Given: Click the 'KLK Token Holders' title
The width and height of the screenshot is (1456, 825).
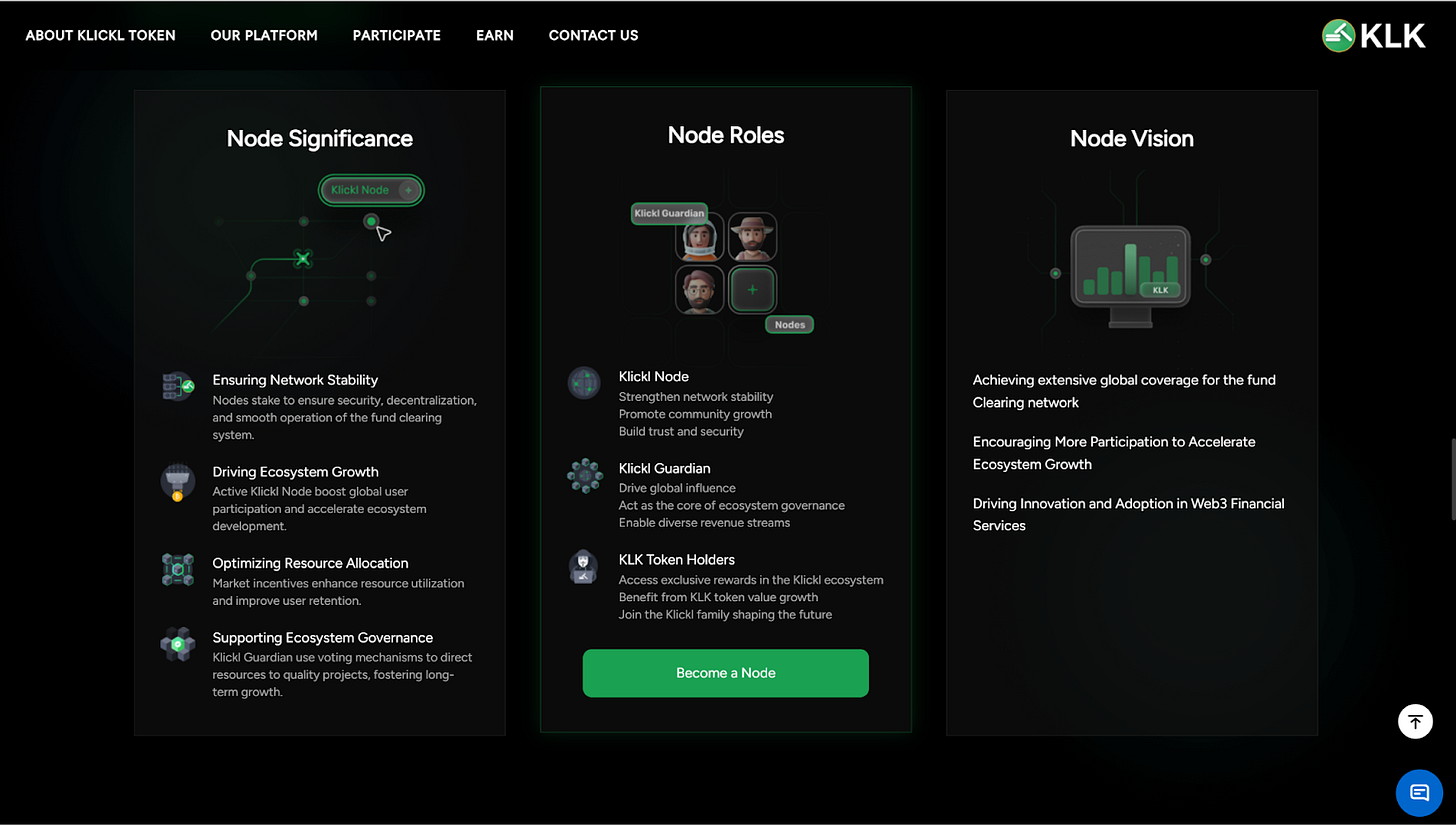Looking at the screenshot, I should click(677, 560).
